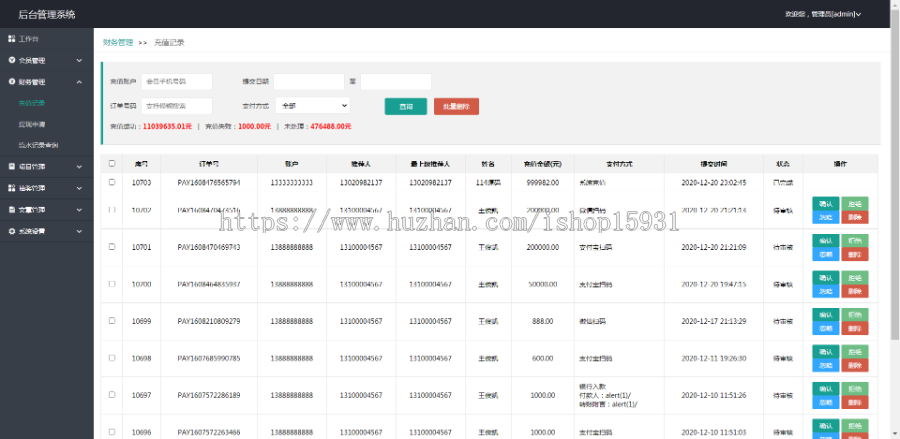Open the 支付方式 payment method dropdown
The height and width of the screenshot is (439, 900).
(313, 105)
